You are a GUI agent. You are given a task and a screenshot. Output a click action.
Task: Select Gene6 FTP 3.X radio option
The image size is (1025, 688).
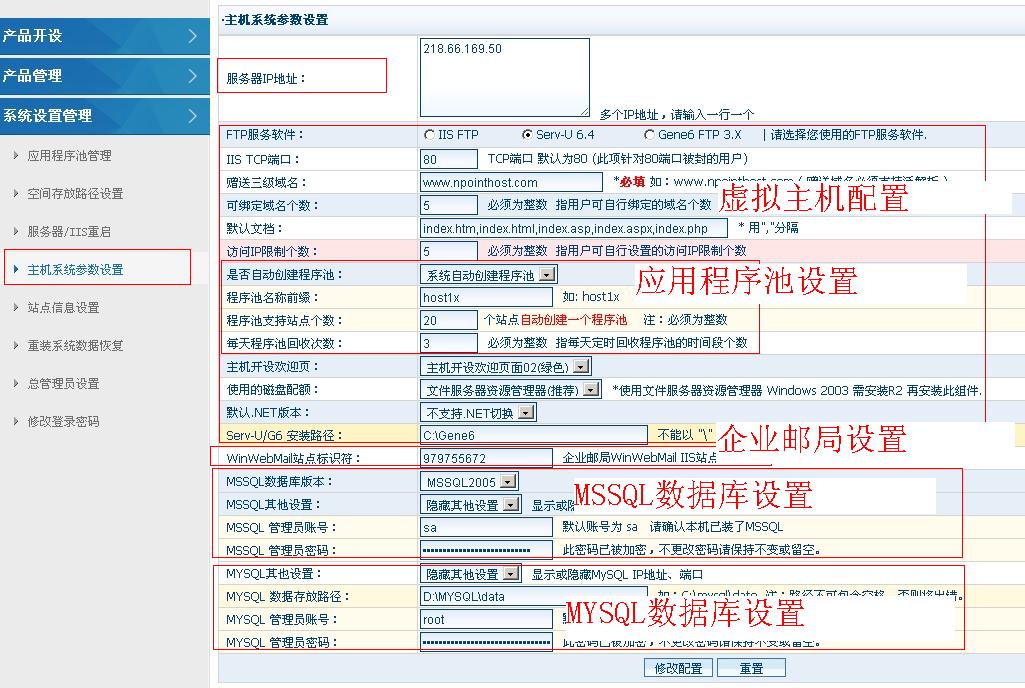650,135
